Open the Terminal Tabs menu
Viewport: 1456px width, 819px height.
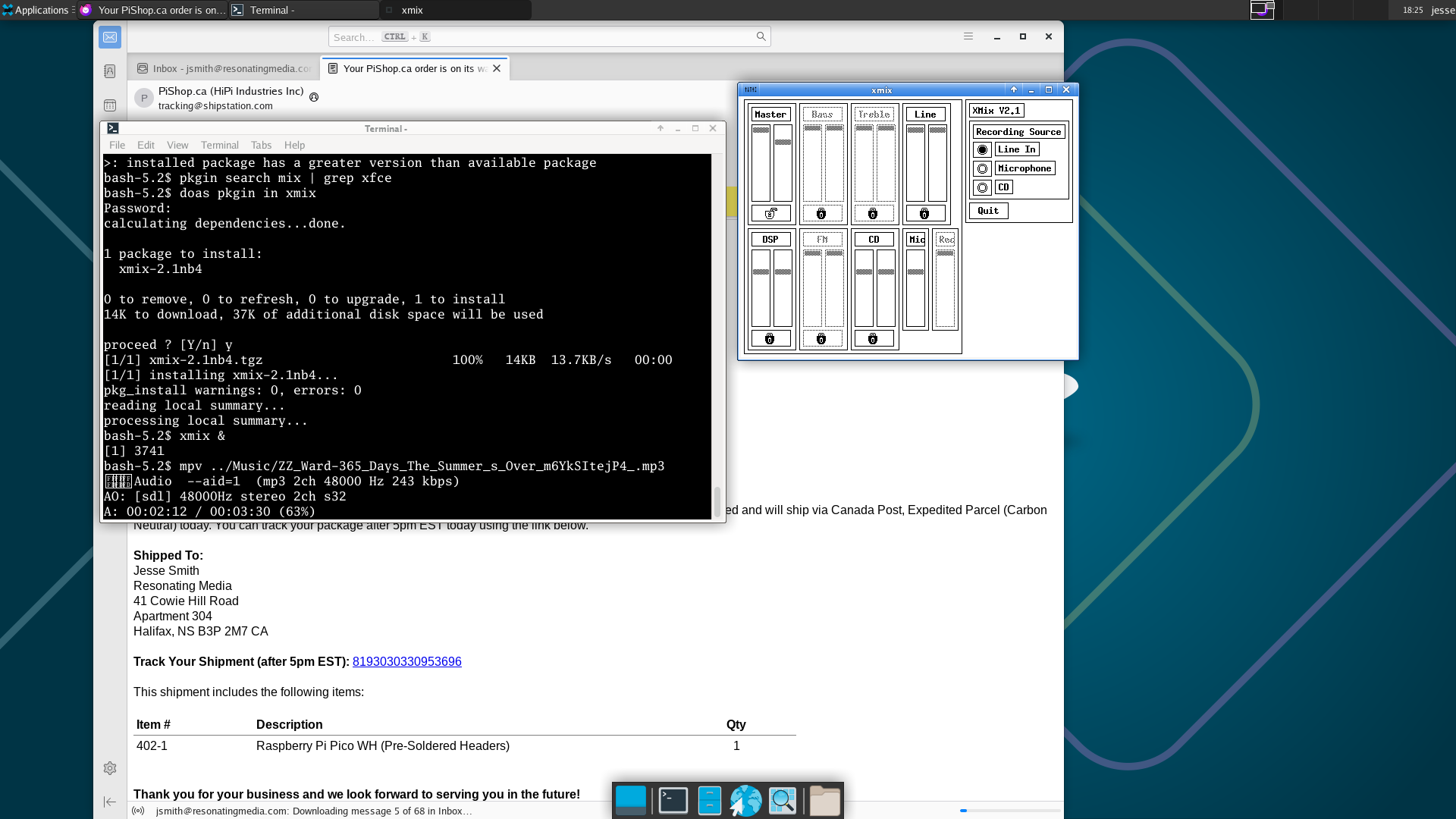click(261, 145)
